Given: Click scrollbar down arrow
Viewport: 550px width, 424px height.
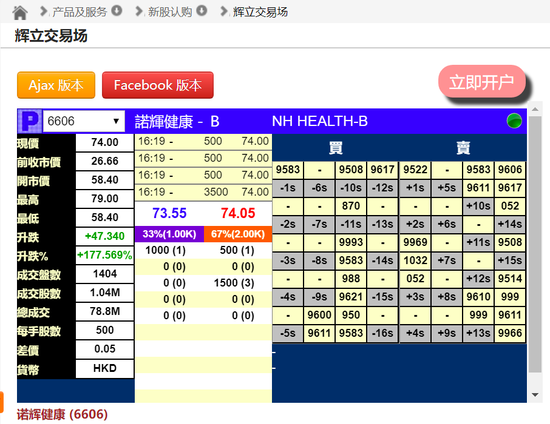Looking at the screenshot, I should [x=535, y=395].
